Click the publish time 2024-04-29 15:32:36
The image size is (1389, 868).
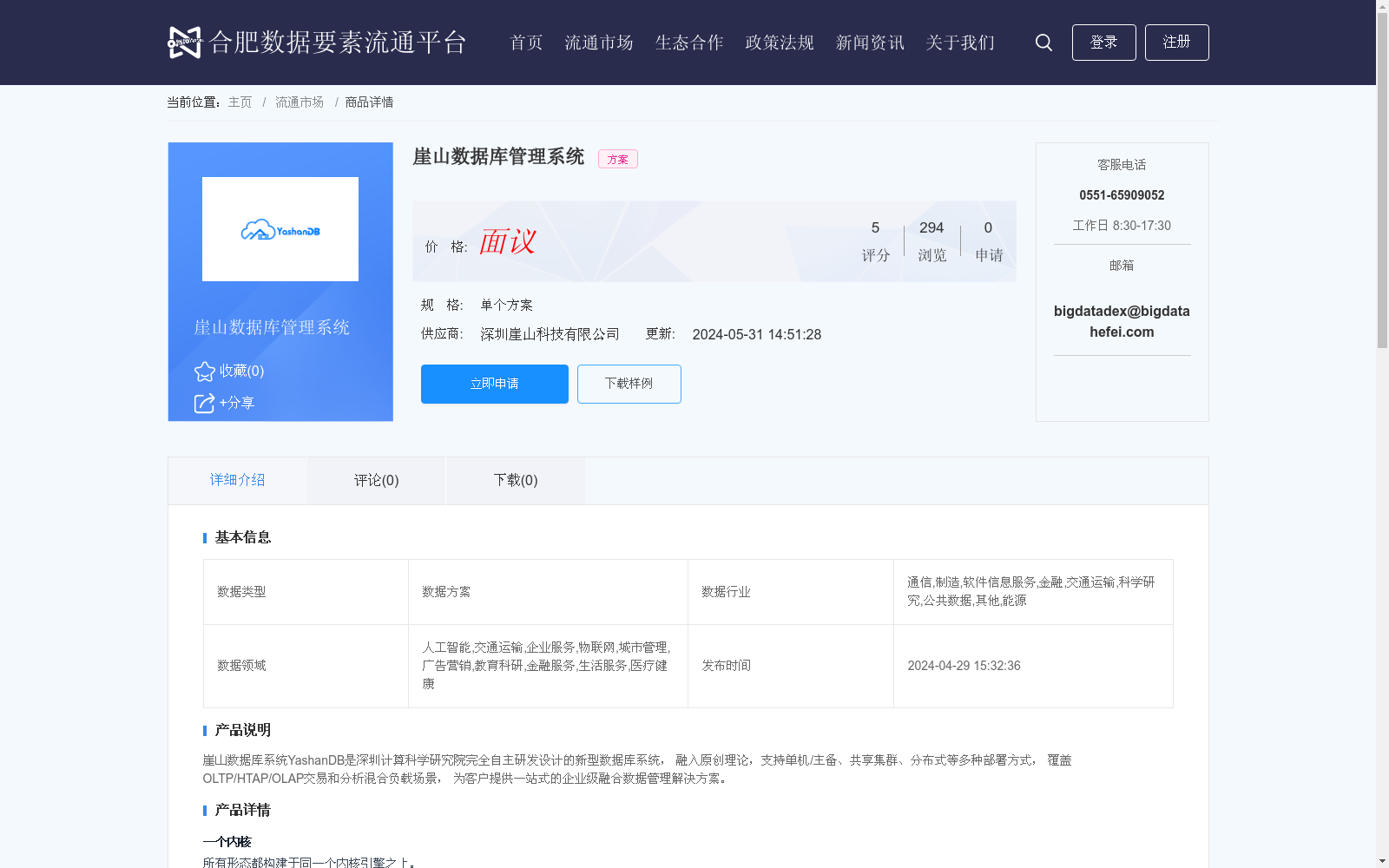(964, 666)
